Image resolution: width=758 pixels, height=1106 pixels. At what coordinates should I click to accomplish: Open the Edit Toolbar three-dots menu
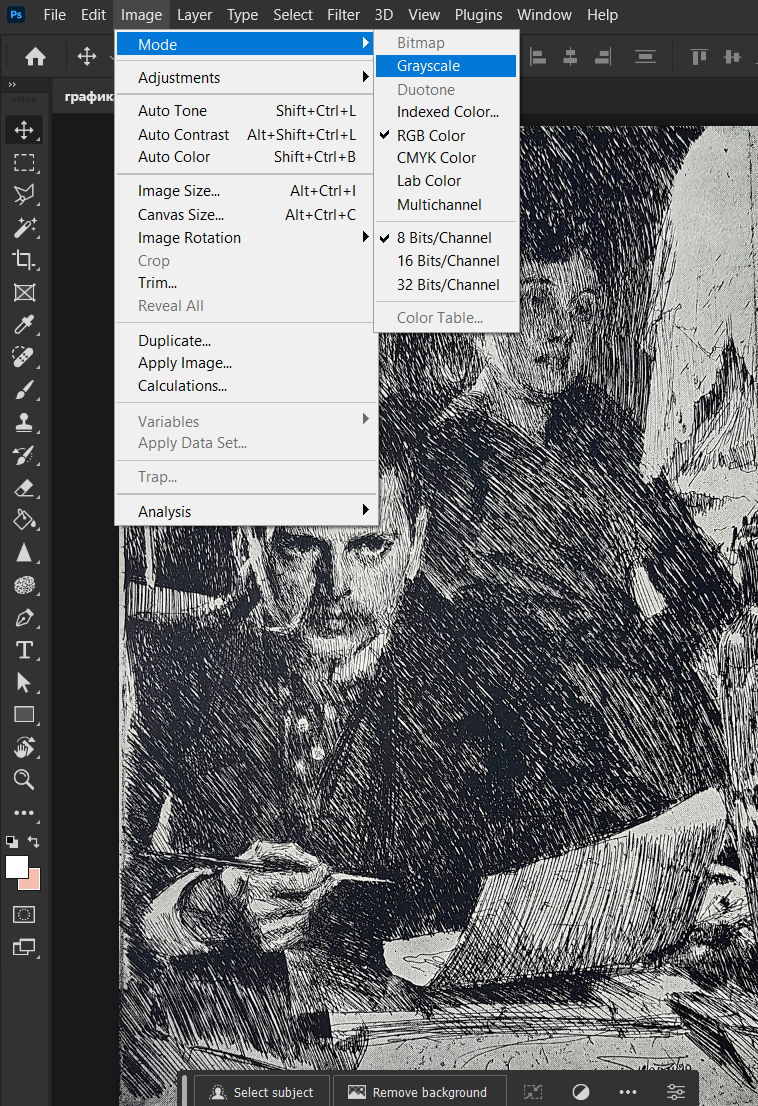24,813
